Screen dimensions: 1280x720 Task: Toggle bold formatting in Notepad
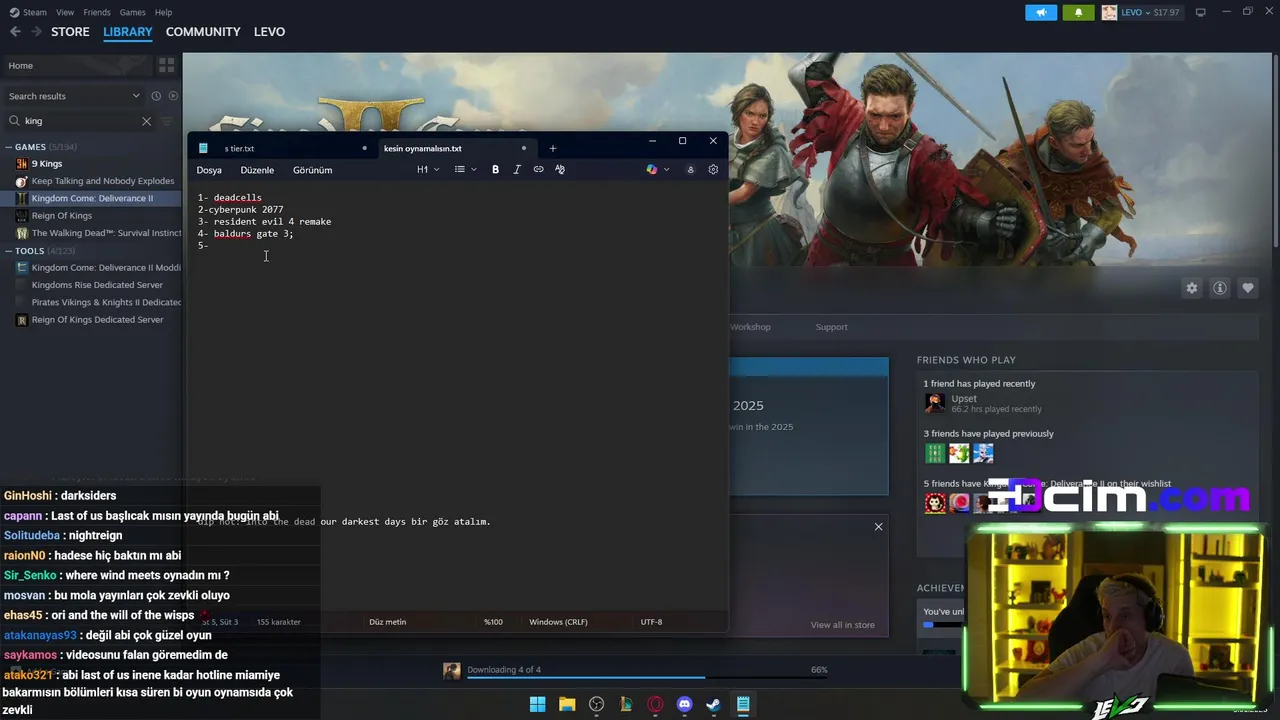(495, 170)
